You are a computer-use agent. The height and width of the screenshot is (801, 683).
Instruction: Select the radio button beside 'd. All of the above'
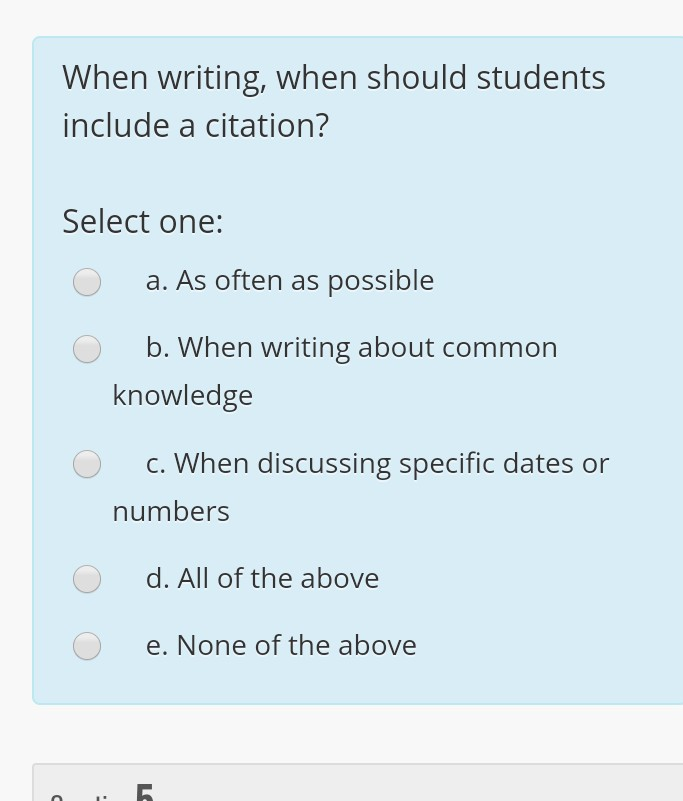[87, 579]
